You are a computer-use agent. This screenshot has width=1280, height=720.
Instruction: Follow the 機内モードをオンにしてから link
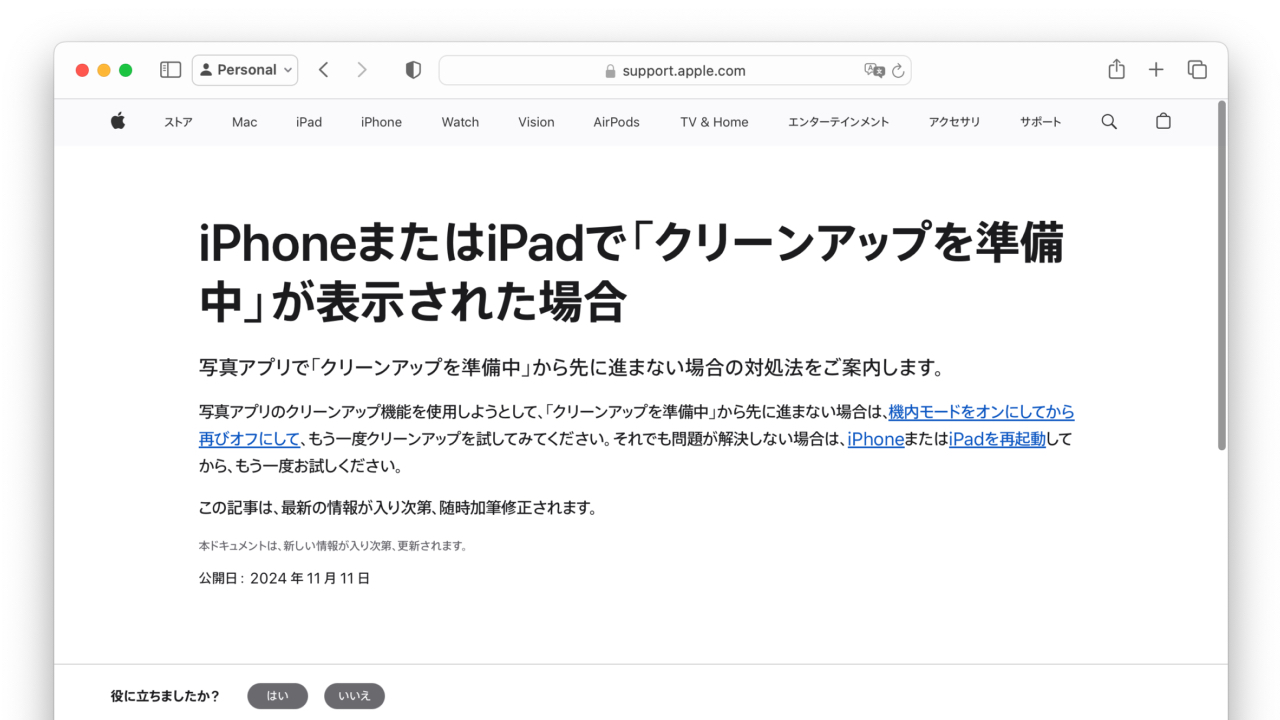[981, 412]
